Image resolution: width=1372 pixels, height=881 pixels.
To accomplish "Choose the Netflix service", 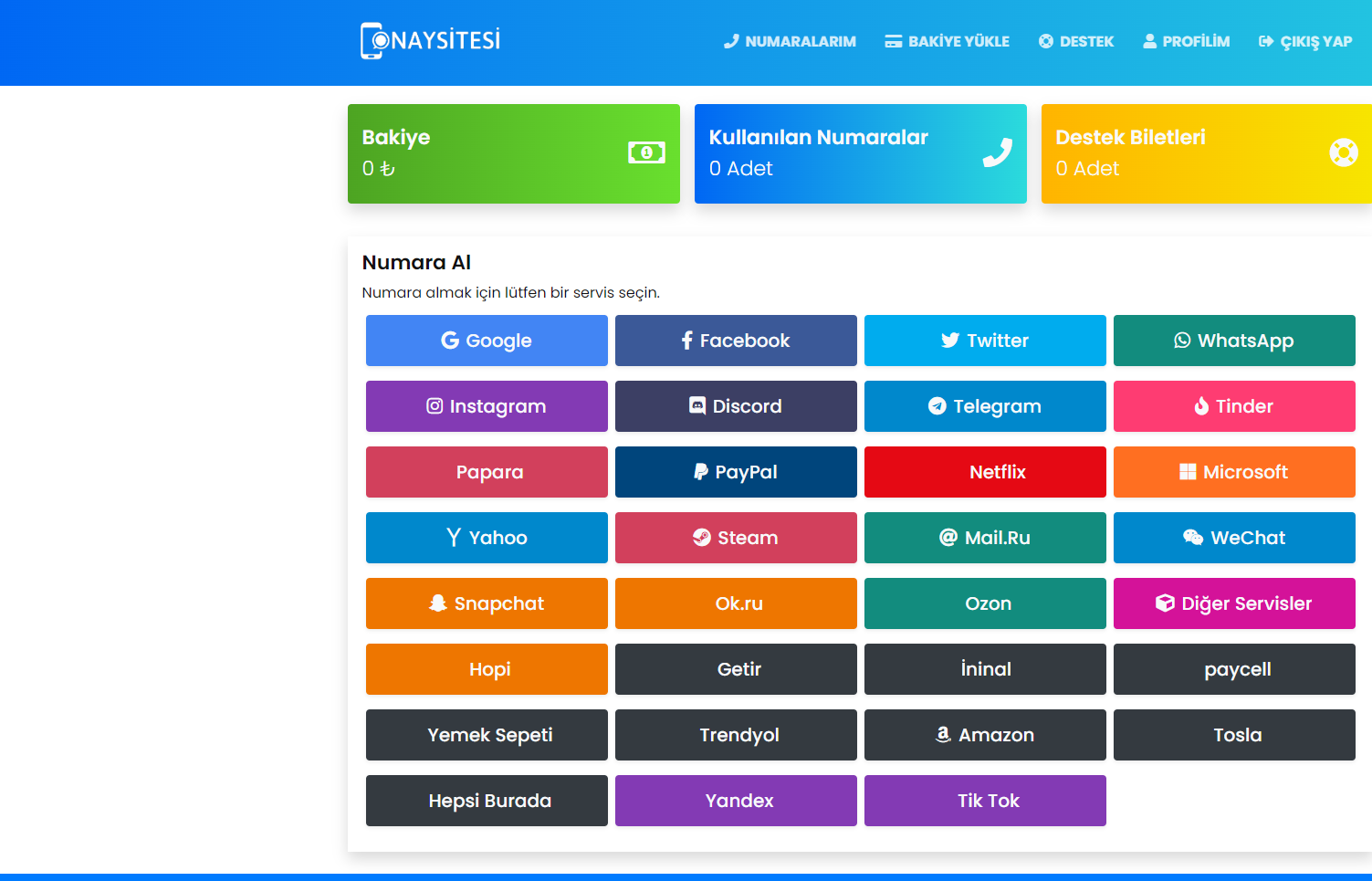I will coord(985,472).
